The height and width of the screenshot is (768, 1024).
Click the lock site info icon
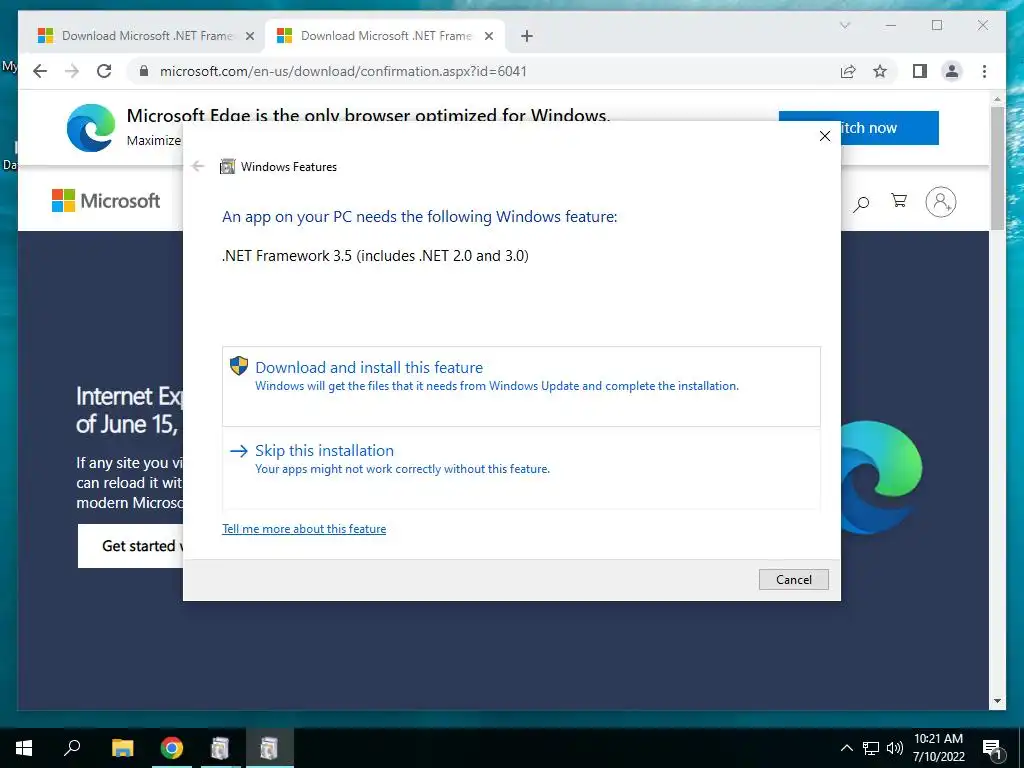[x=144, y=71]
